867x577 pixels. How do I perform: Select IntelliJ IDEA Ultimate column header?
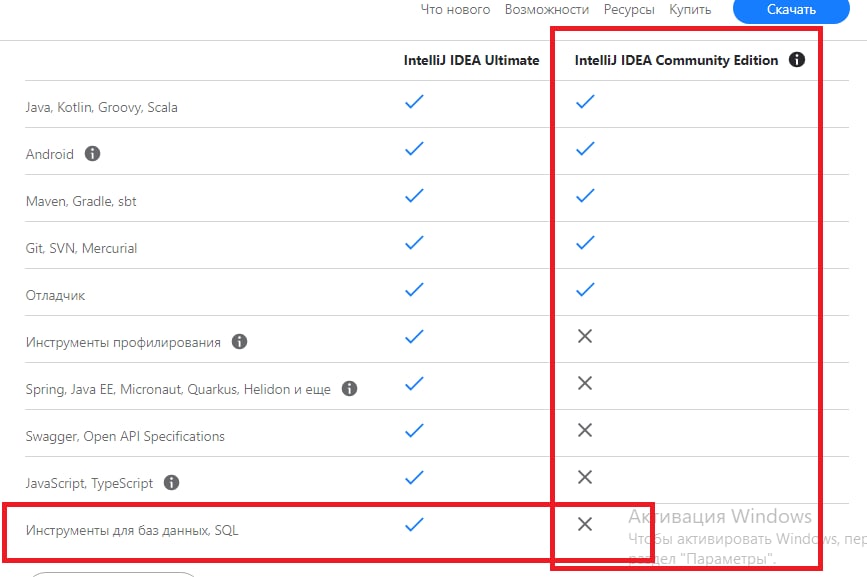pos(471,60)
